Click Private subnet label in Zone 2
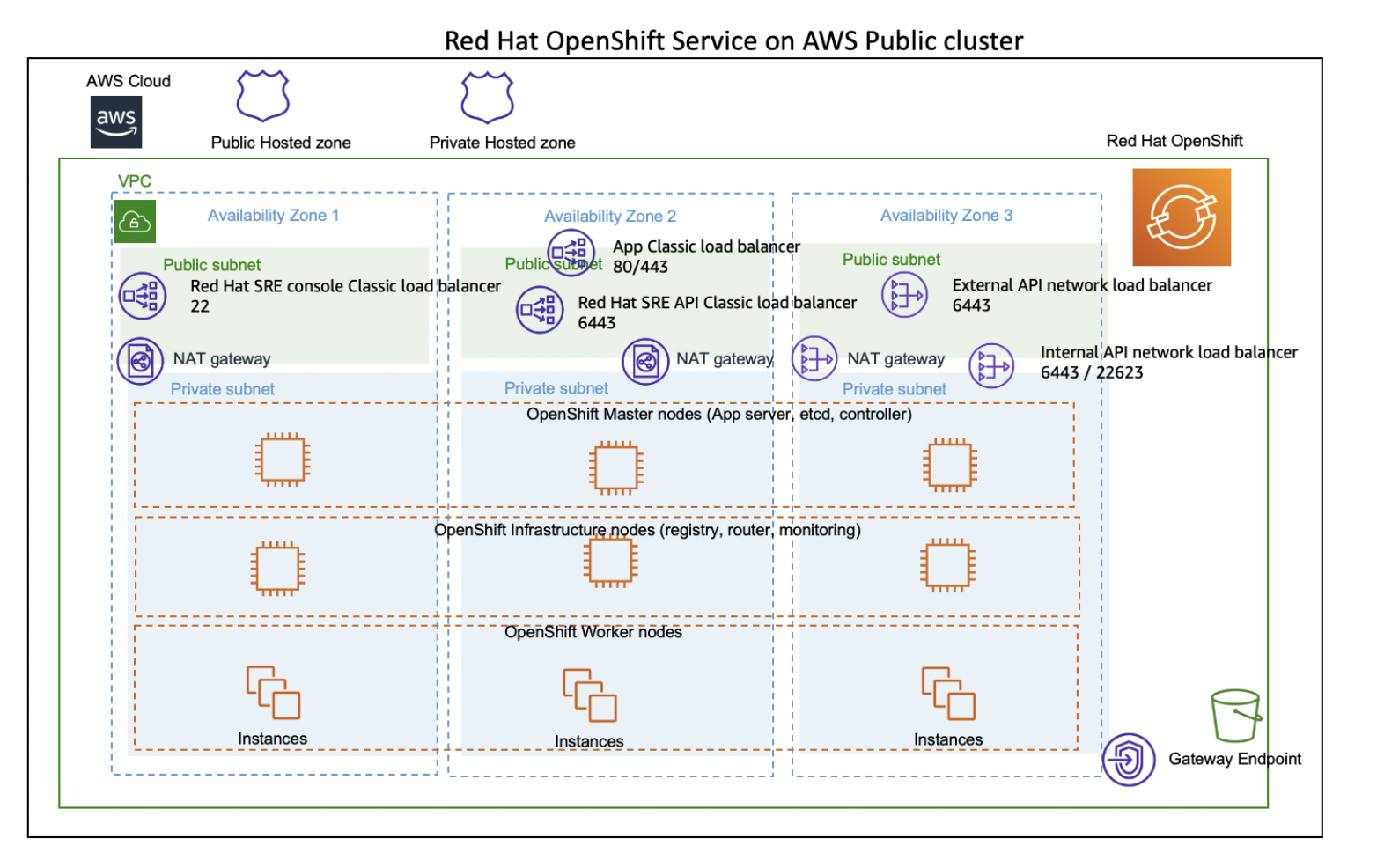Screen dimensions: 1377x868 [x=556, y=388]
